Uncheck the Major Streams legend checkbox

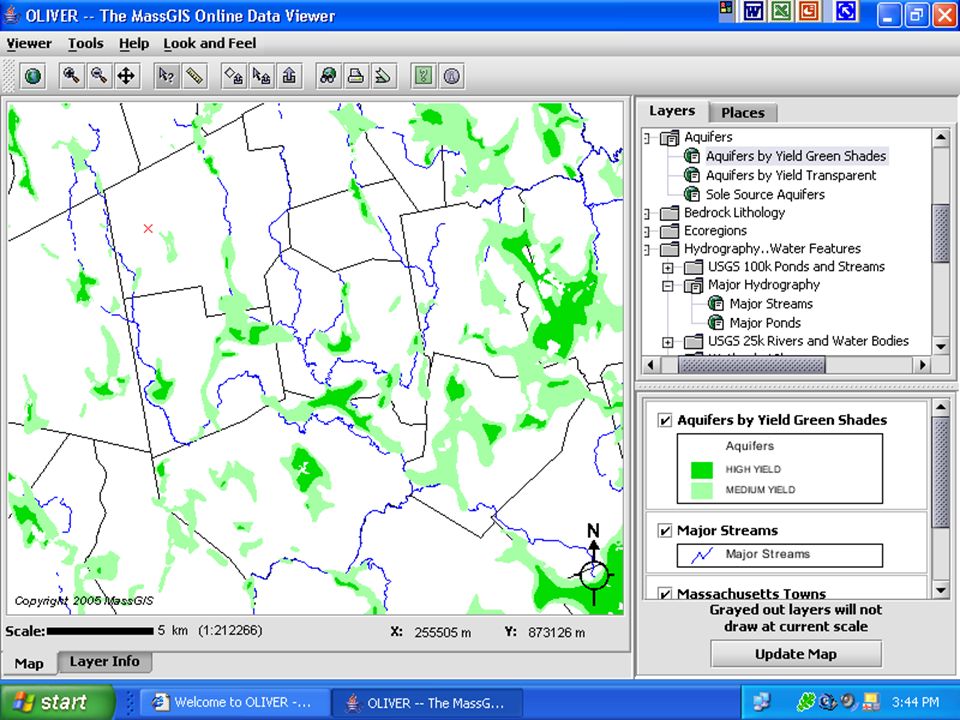coord(664,531)
